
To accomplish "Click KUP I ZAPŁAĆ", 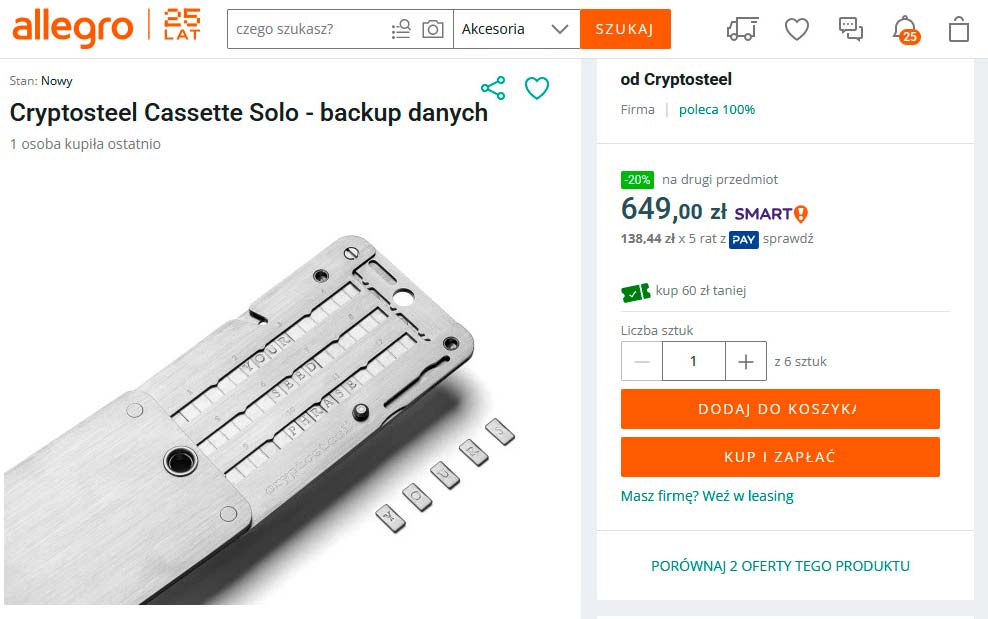I will [x=780, y=457].
